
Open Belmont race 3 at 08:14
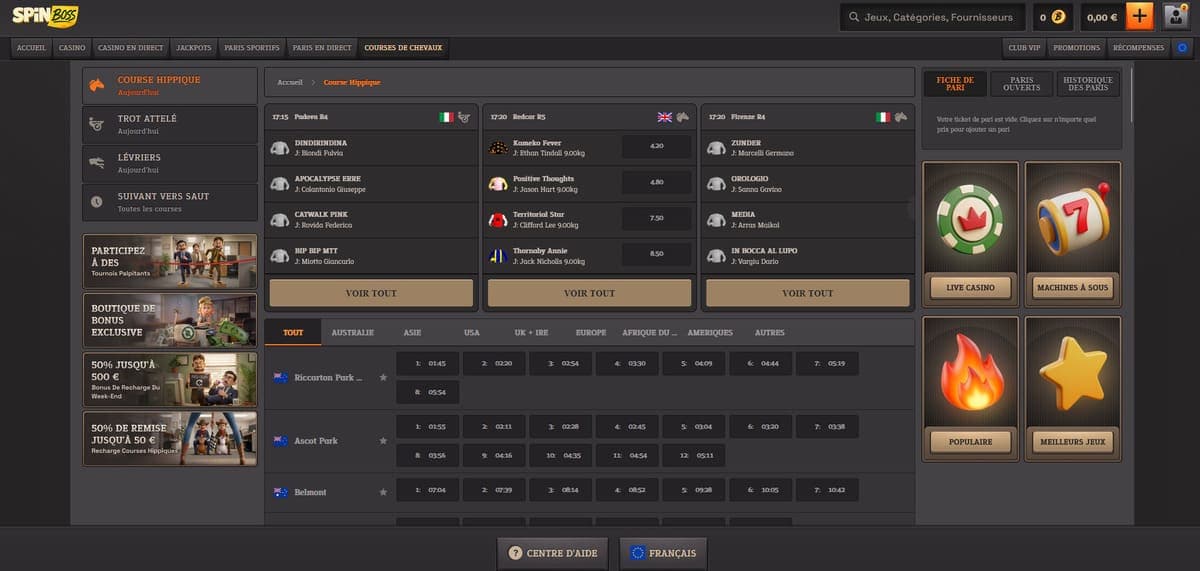(x=560, y=491)
